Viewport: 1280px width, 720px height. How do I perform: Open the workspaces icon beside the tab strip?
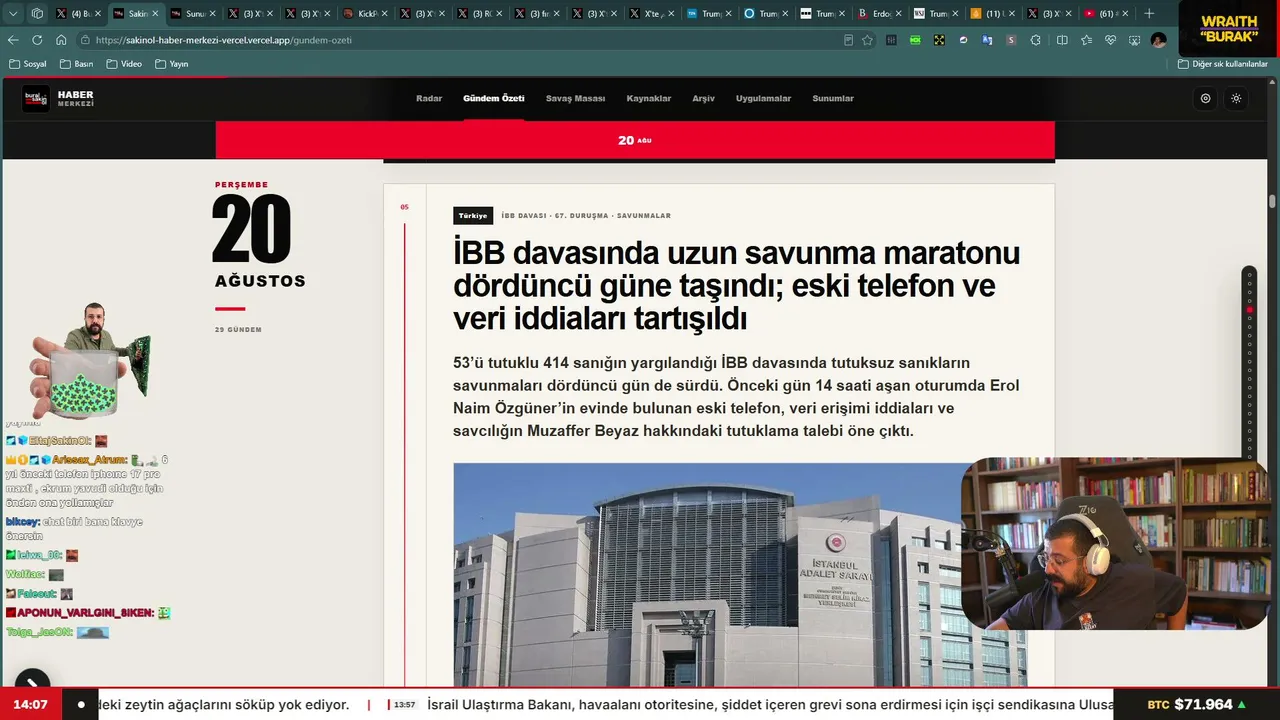[x=37, y=14]
